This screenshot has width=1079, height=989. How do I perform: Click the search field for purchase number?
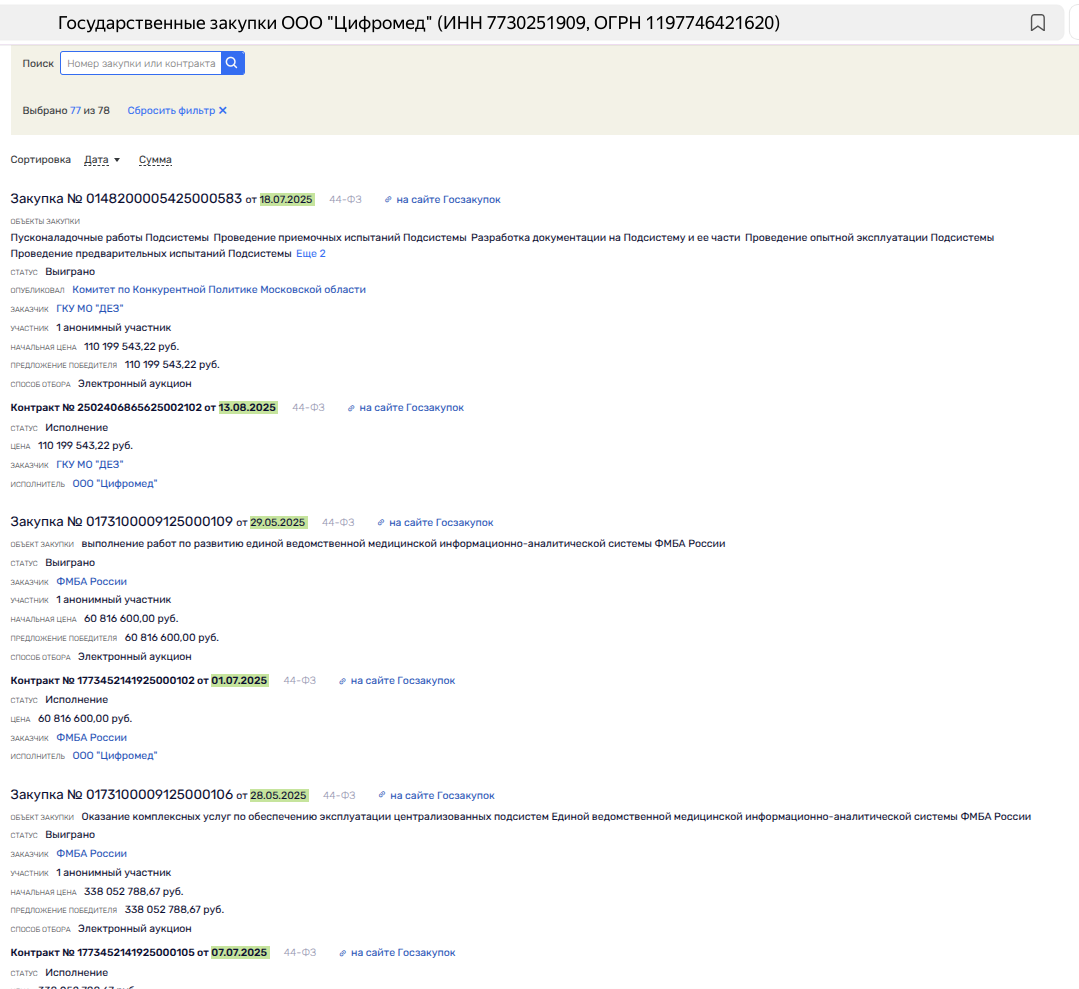pos(140,63)
